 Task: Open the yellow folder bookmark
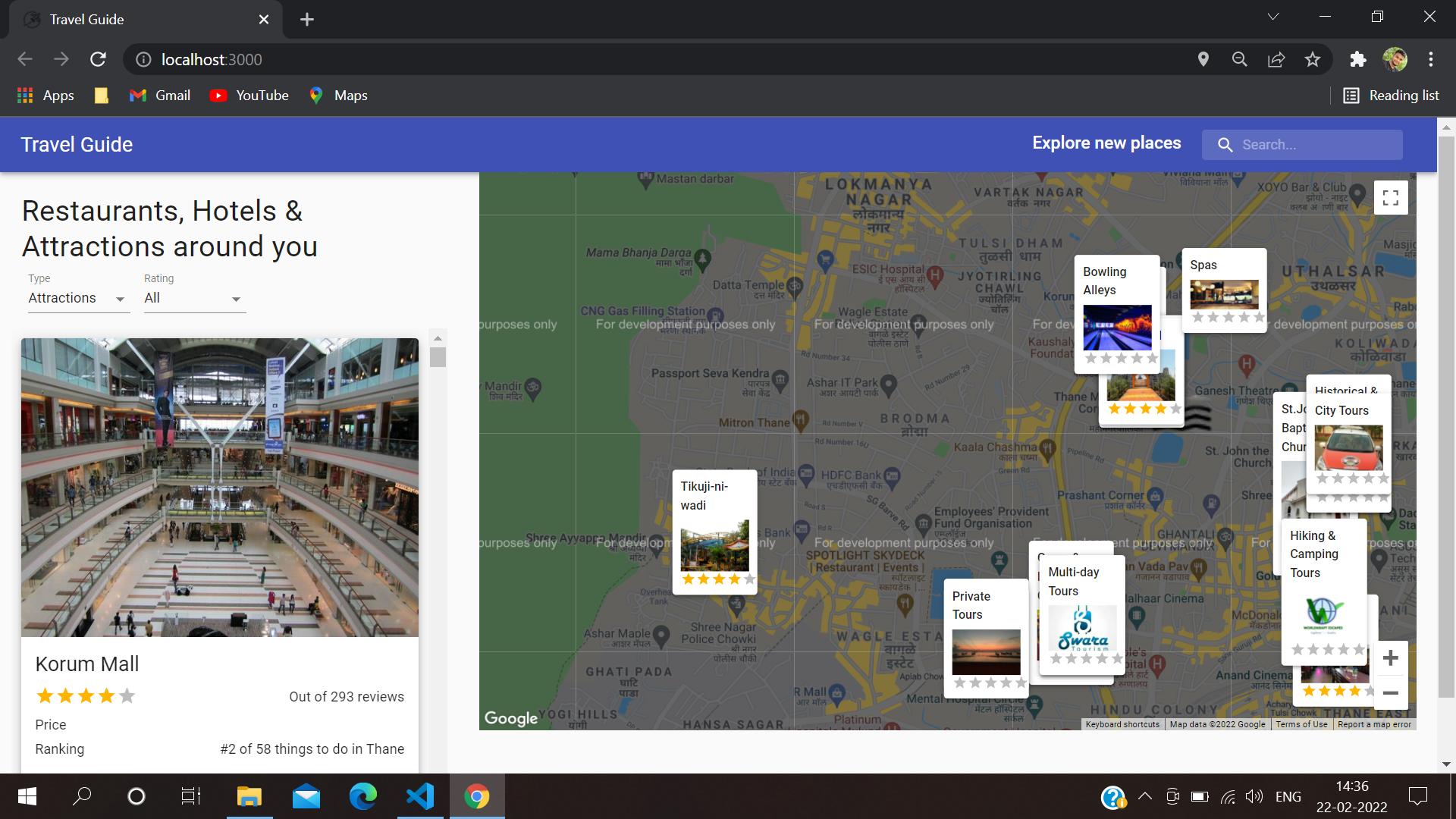pos(102,96)
